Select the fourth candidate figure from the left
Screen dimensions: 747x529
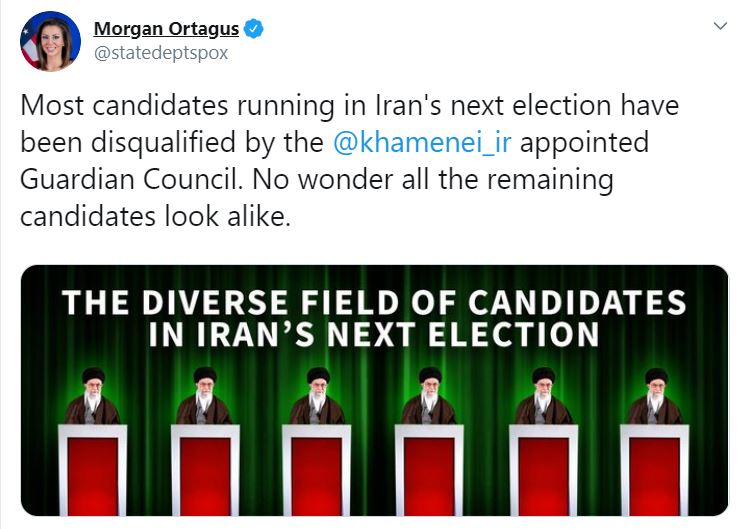point(430,396)
